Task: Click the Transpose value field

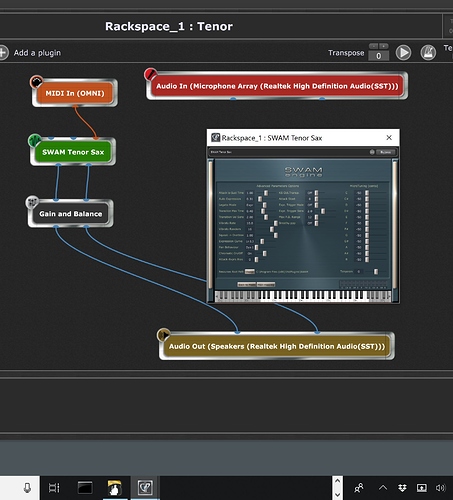Action: tap(378, 56)
